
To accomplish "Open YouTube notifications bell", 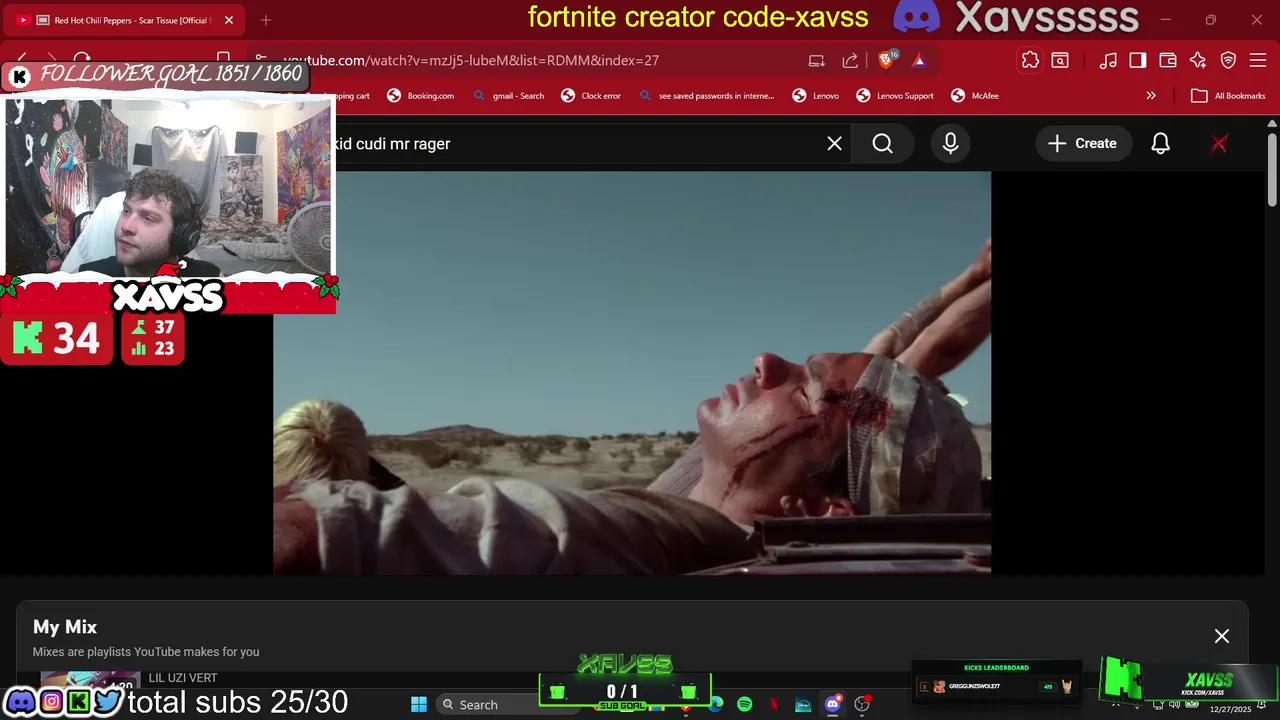I will pos(1161,144).
